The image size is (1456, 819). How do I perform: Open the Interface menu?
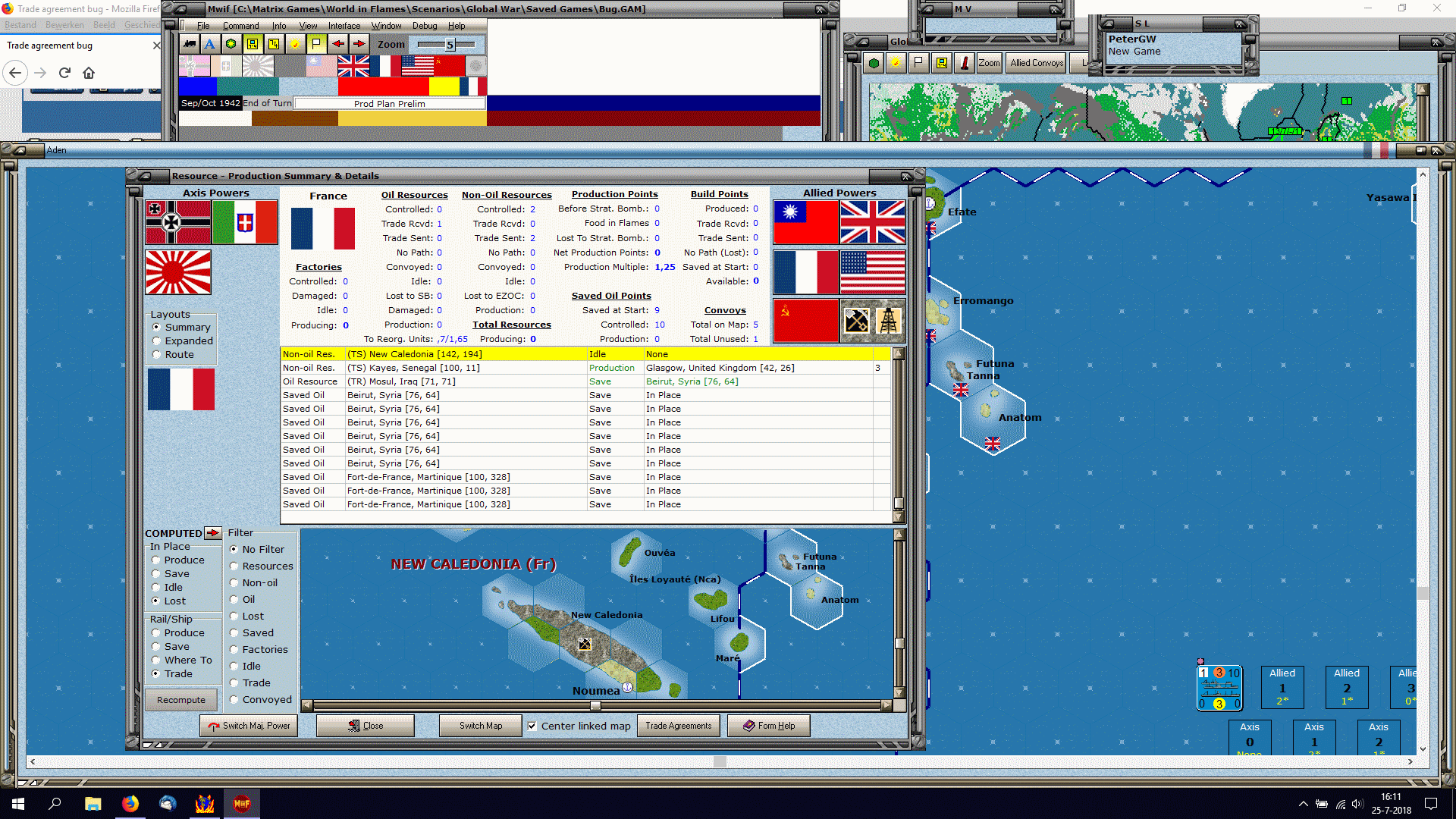pyautogui.click(x=344, y=26)
